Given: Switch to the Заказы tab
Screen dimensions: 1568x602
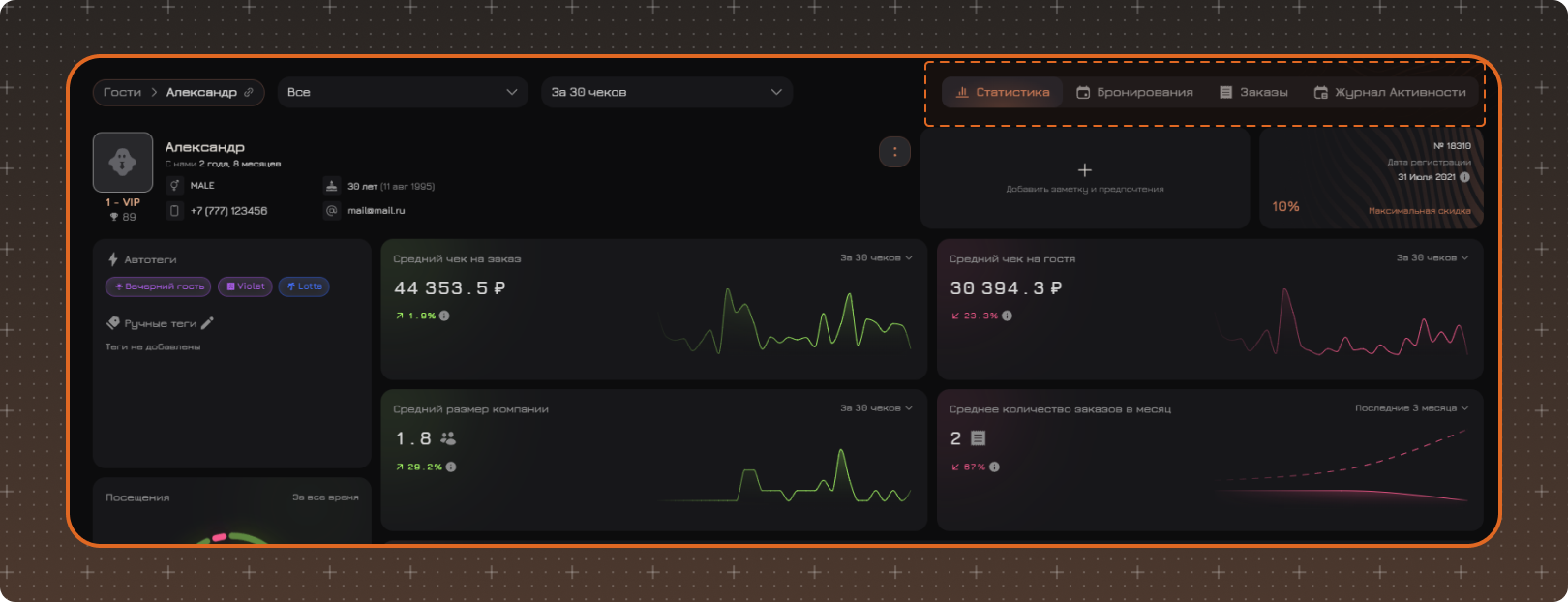Looking at the screenshot, I should tap(1253, 92).
